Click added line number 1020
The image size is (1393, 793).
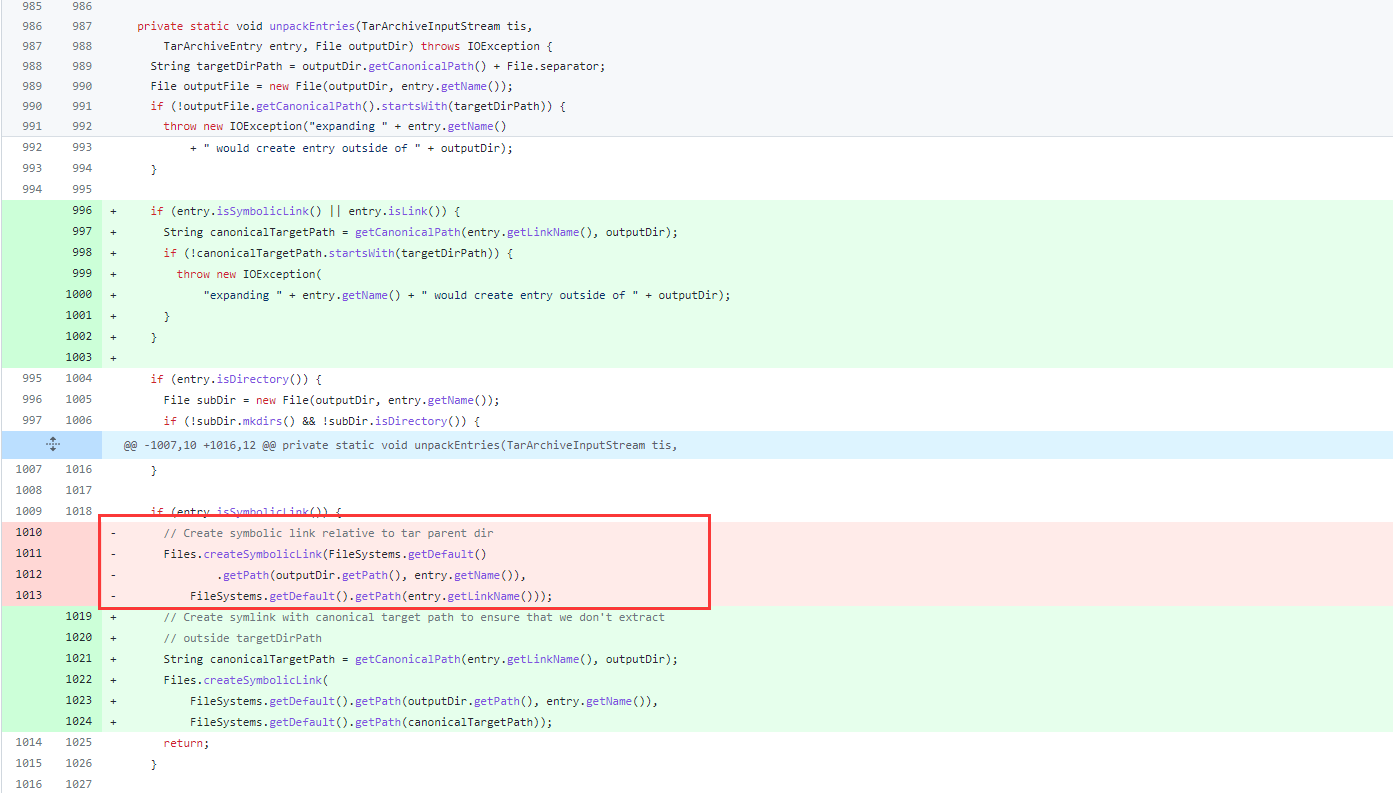tap(79, 637)
